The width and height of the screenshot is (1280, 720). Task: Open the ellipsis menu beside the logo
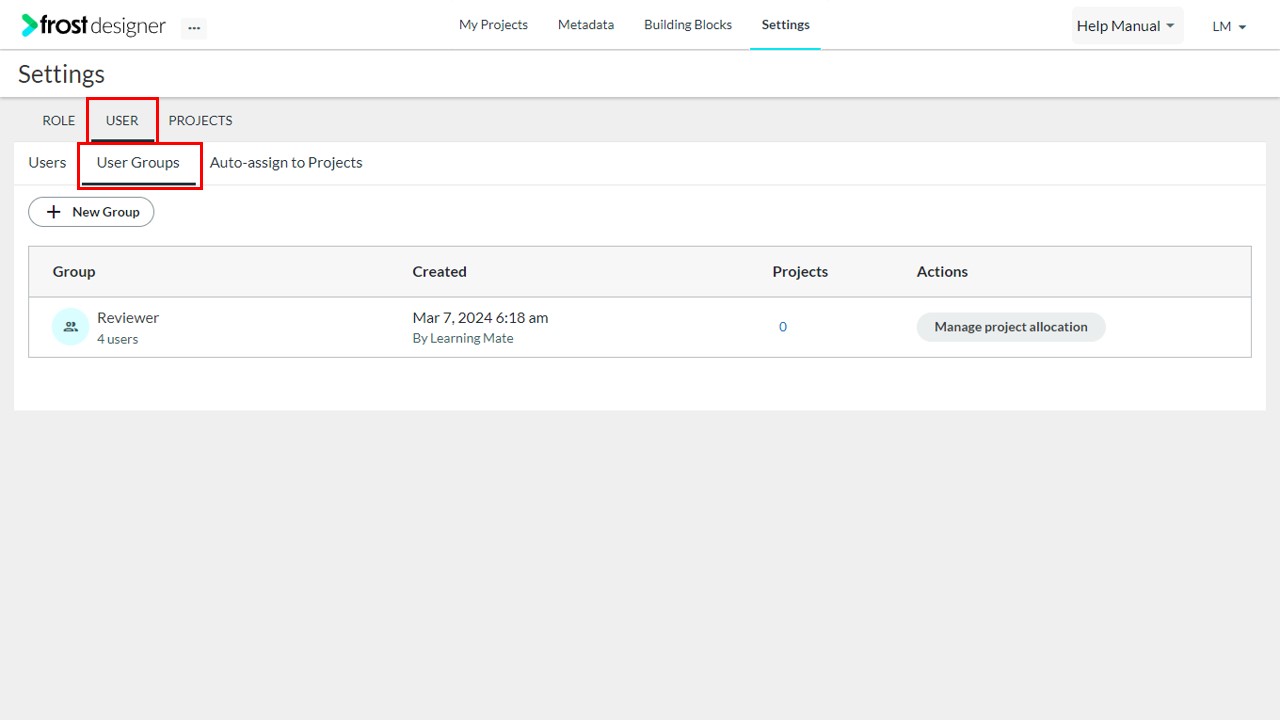194,28
